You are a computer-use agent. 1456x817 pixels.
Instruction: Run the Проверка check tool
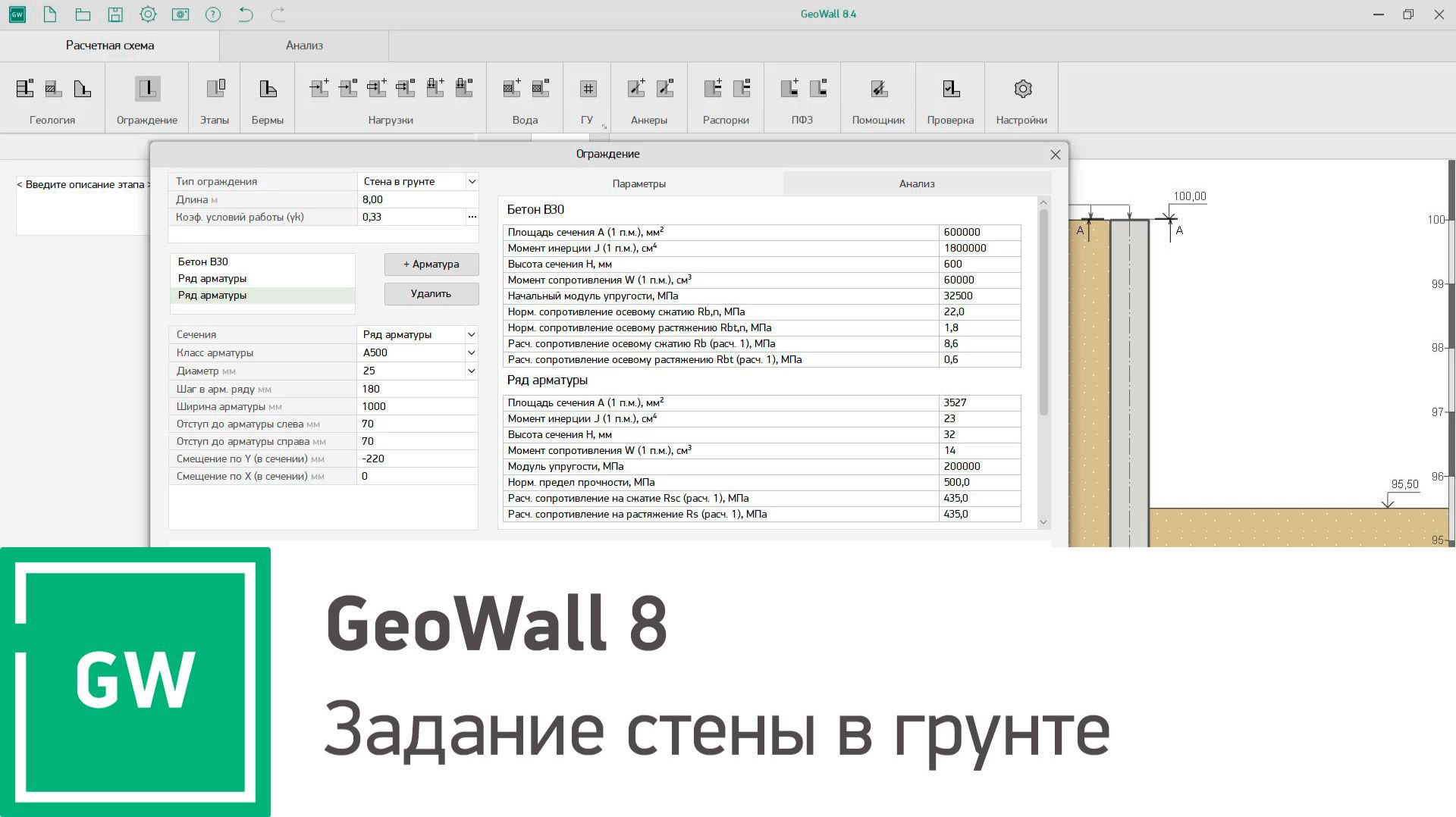pyautogui.click(x=951, y=89)
